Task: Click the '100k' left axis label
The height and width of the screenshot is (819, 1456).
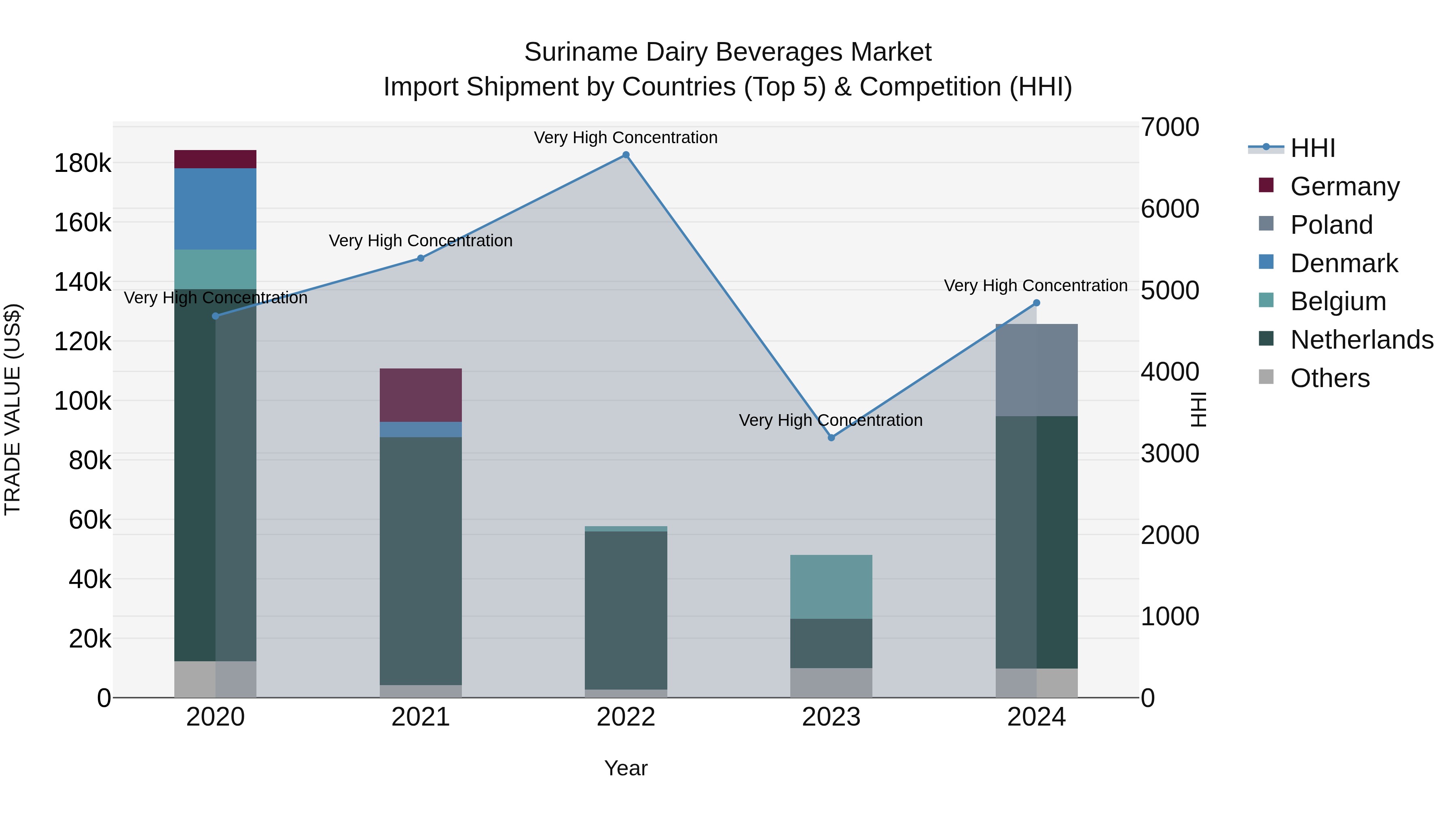Action: pyautogui.click(x=83, y=401)
